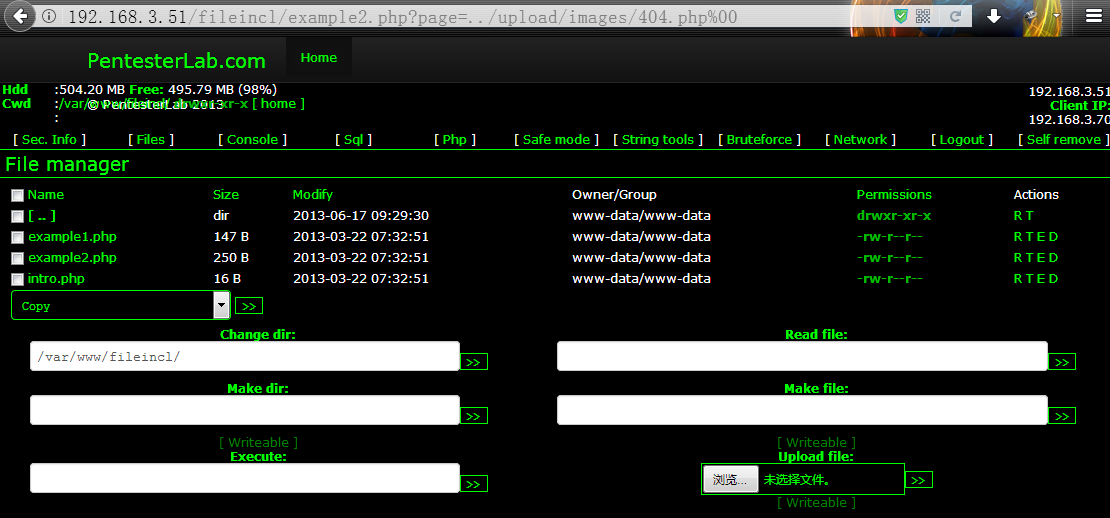Switch to the Home tab

[x=319, y=58]
